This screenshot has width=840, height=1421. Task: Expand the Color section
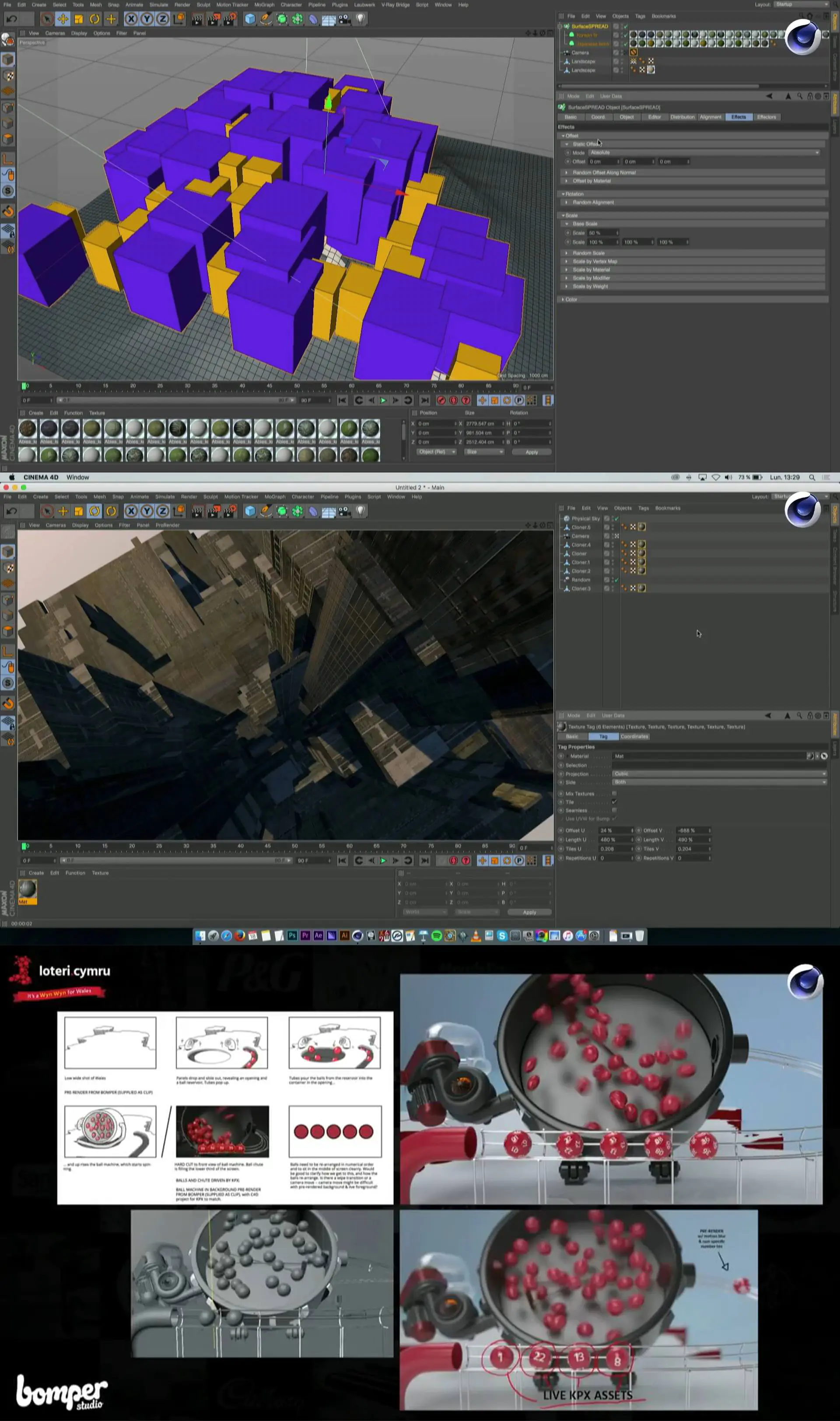point(694,299)
